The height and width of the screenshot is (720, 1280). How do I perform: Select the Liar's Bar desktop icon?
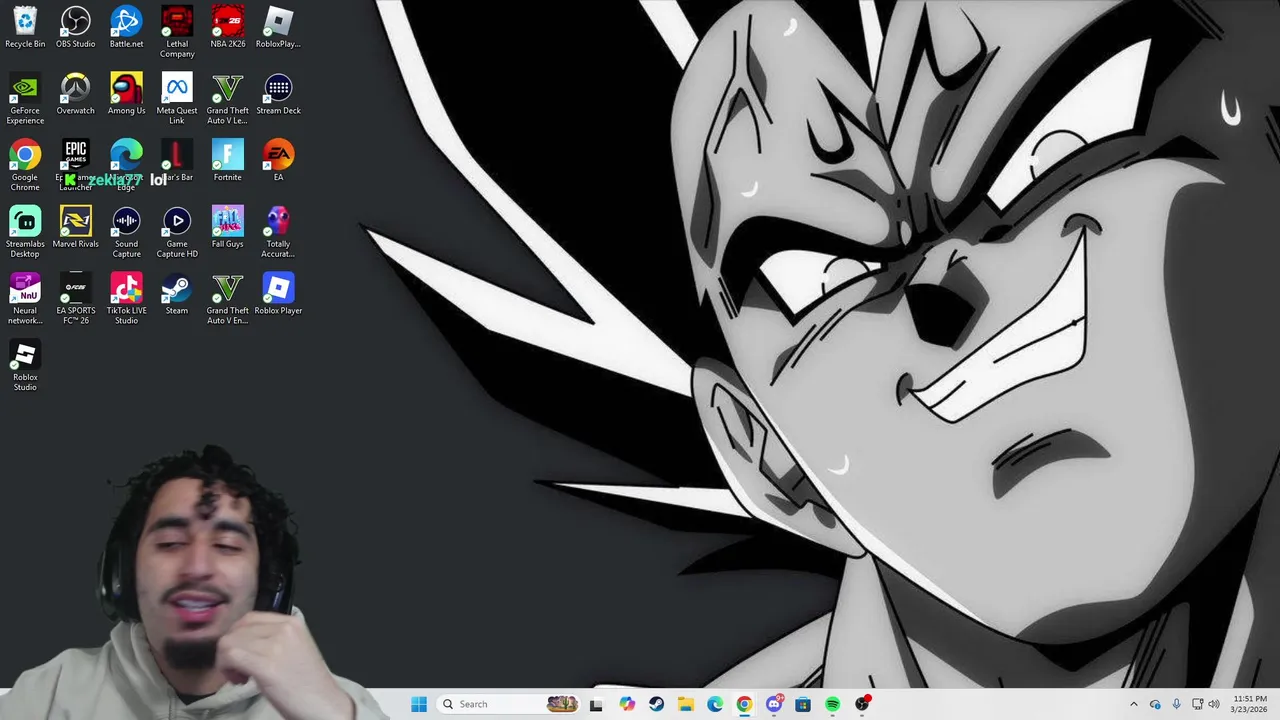pyautogui.click(x=177, y=160)
